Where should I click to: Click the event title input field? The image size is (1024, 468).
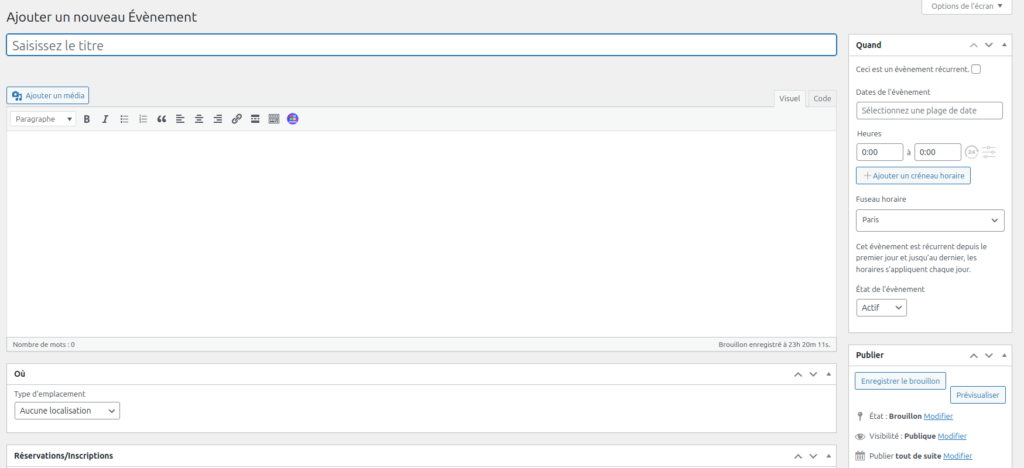[x=421, y=45]
